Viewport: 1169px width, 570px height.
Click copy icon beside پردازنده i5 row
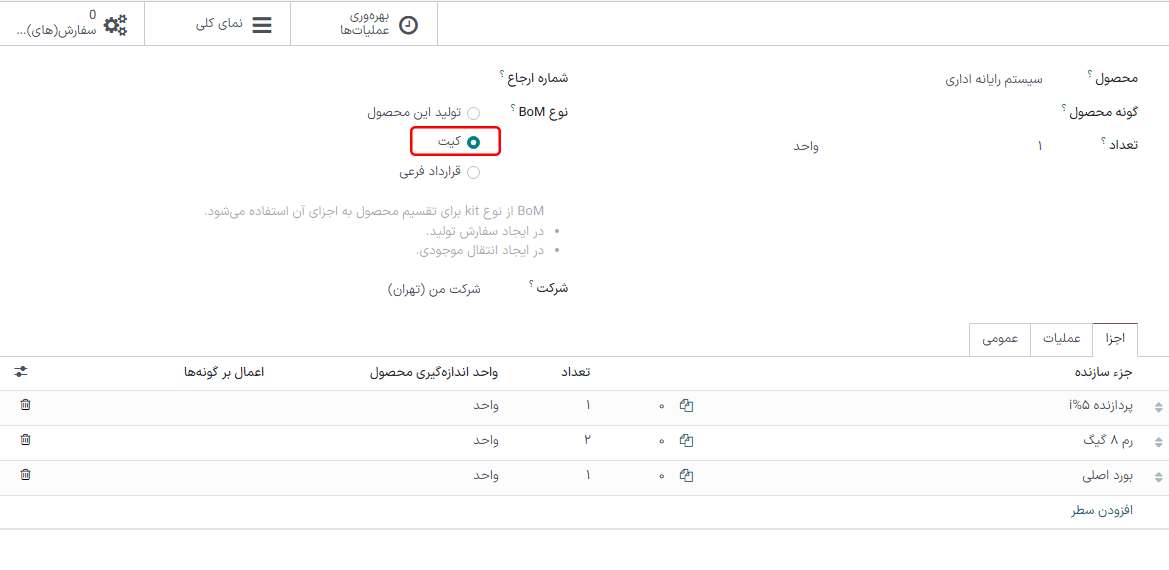[x=686, y=406]
